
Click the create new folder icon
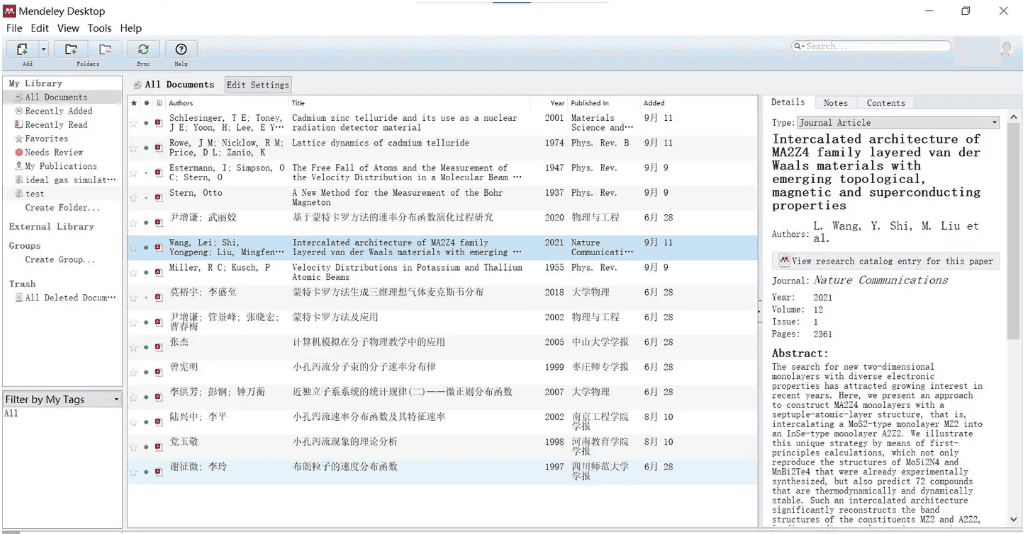coord(71,50)
